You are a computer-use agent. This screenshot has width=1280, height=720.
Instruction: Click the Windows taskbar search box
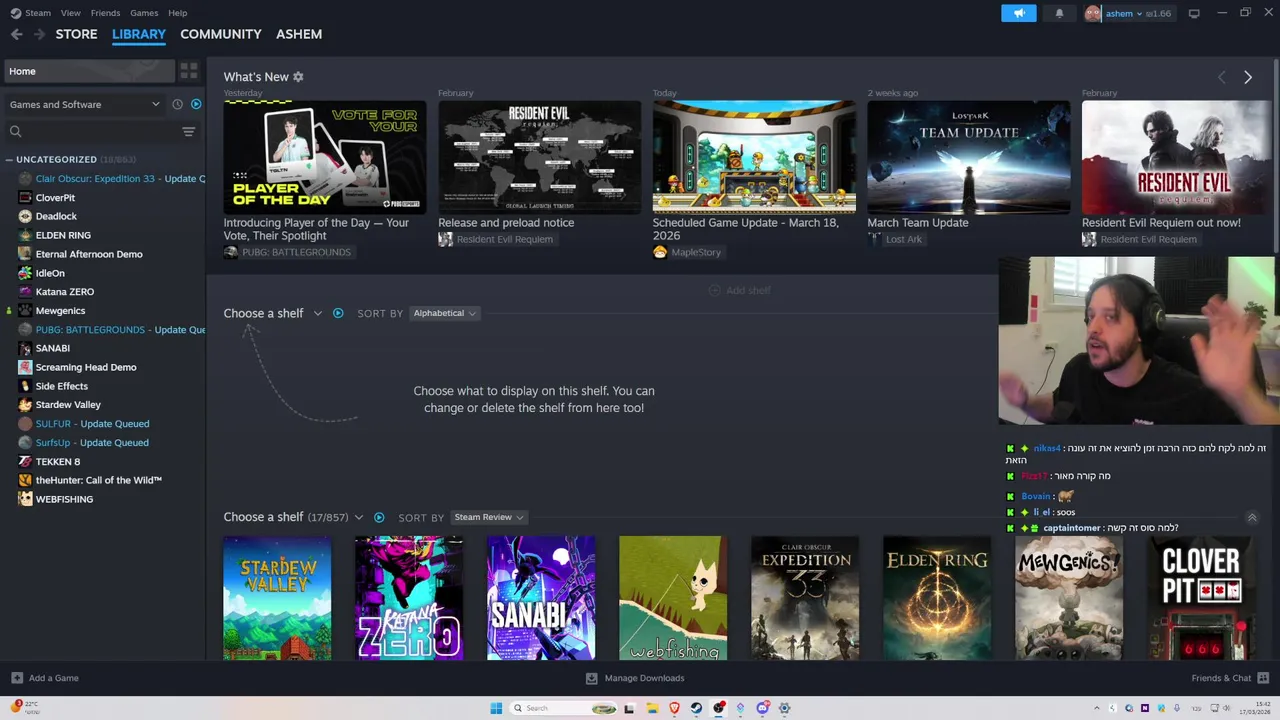click(565, 708)
